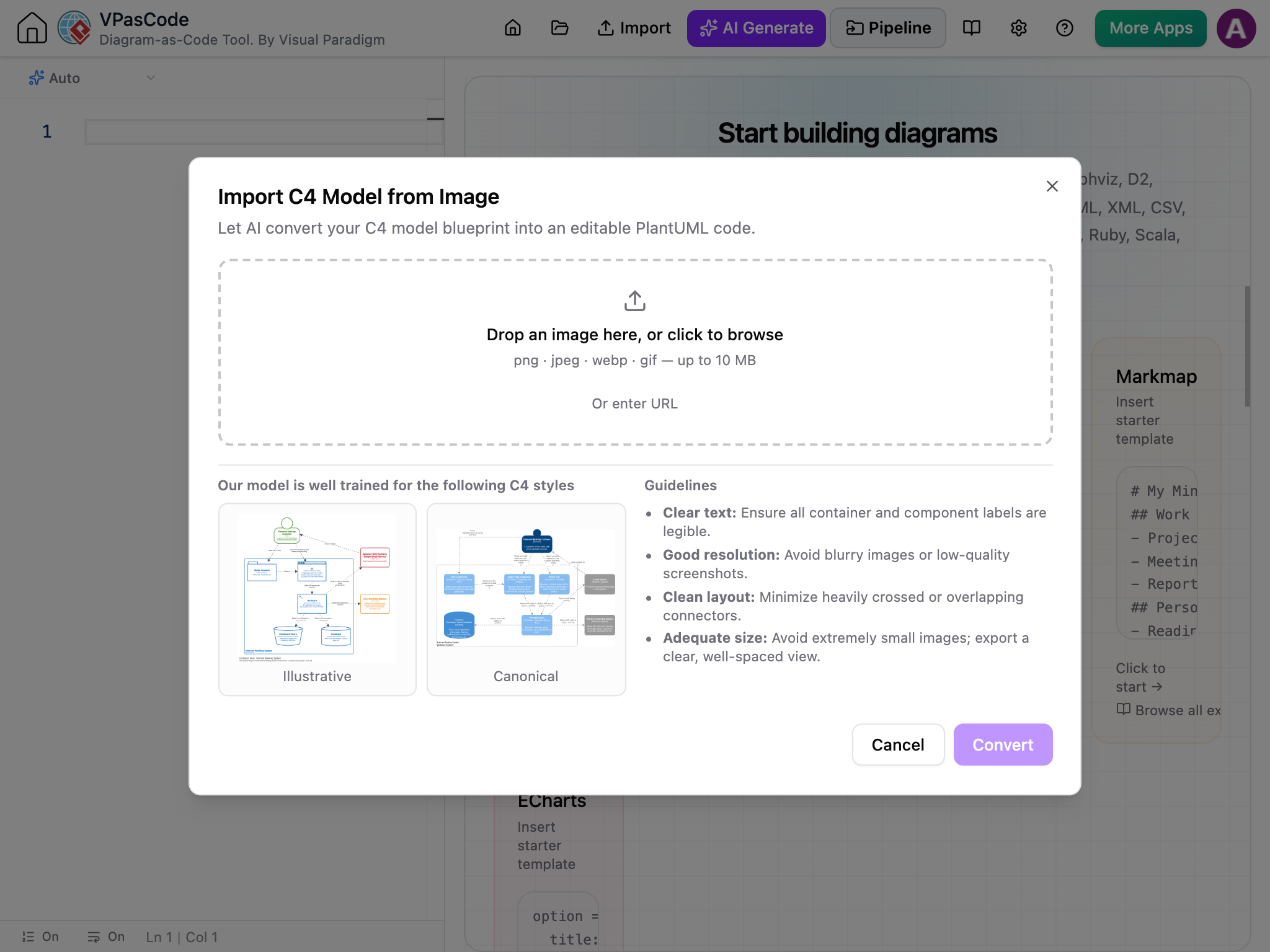Click 'Drop an image here' browse text

click(635, 335)
